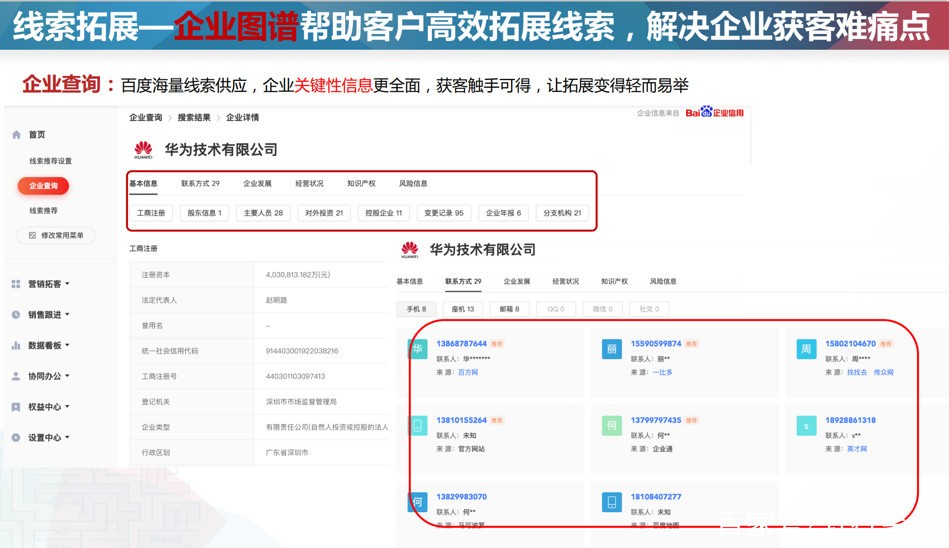The height and width of the screenshot is (548, 949).
Task: Select the 股东信息 1 button
Action: pyautogui.click(x=205, y=213)
